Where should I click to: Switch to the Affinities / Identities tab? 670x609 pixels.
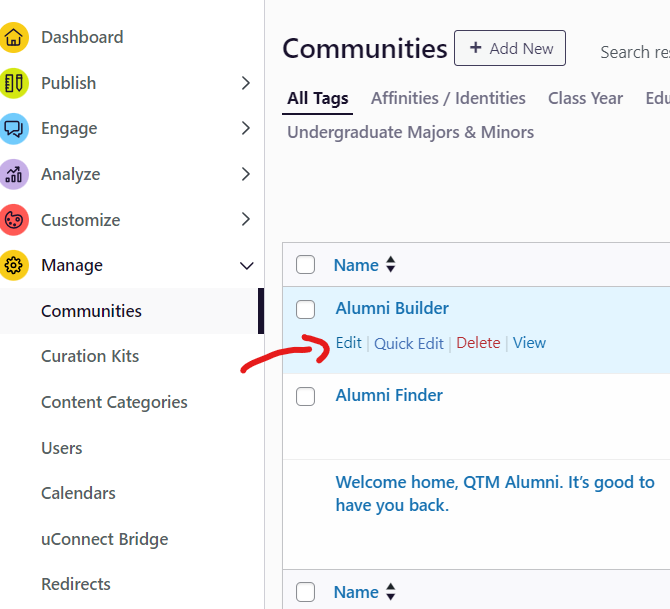[x=448, y=98]
